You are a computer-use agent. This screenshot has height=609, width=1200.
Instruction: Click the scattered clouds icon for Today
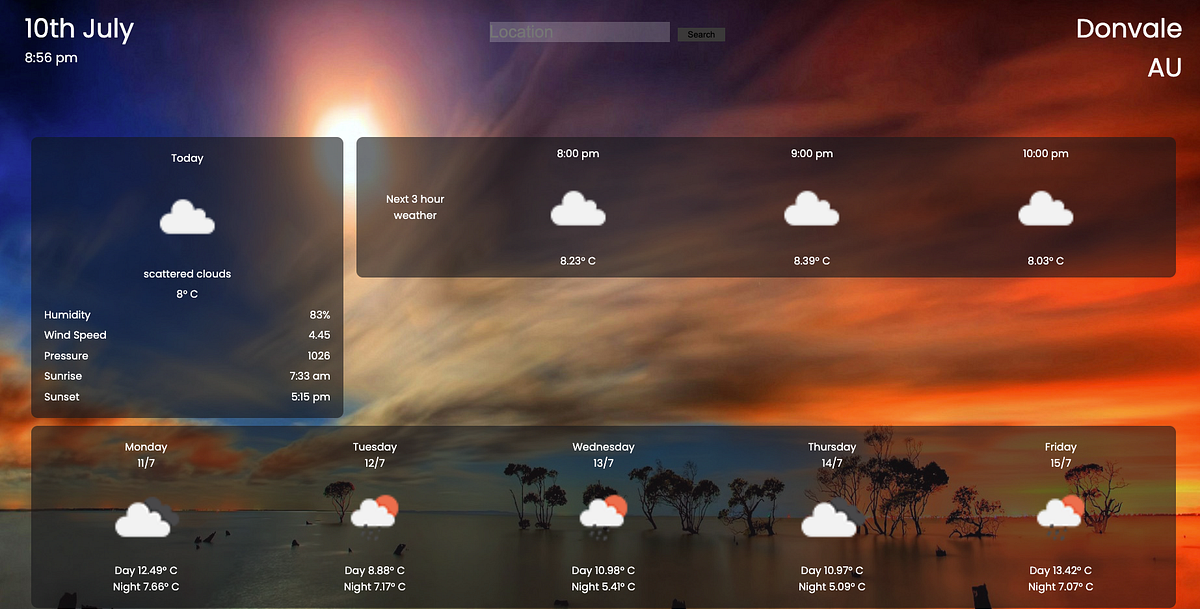tap(187, 218)
